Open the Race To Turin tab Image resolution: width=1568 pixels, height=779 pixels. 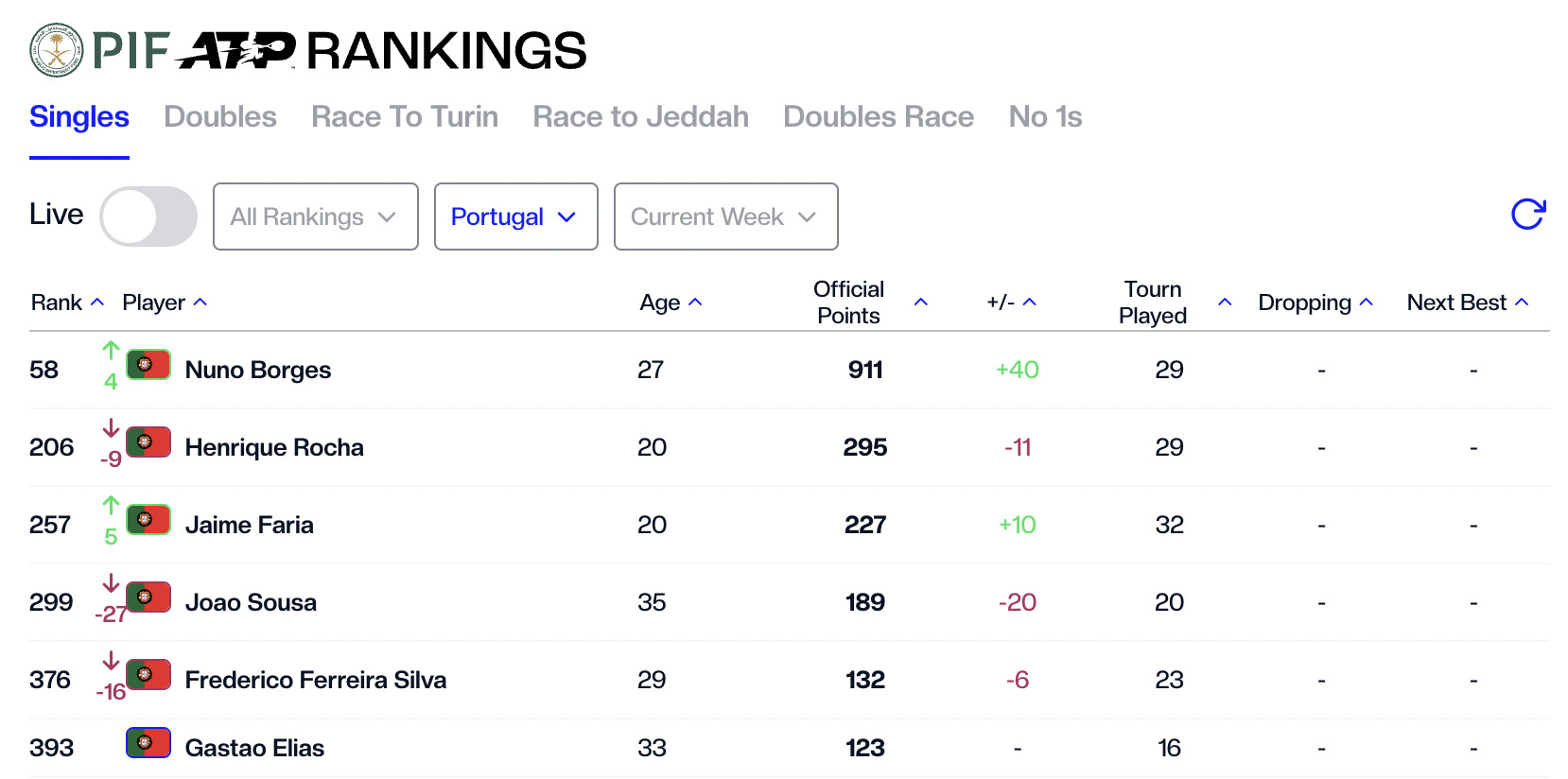click(x=405, y=117)
